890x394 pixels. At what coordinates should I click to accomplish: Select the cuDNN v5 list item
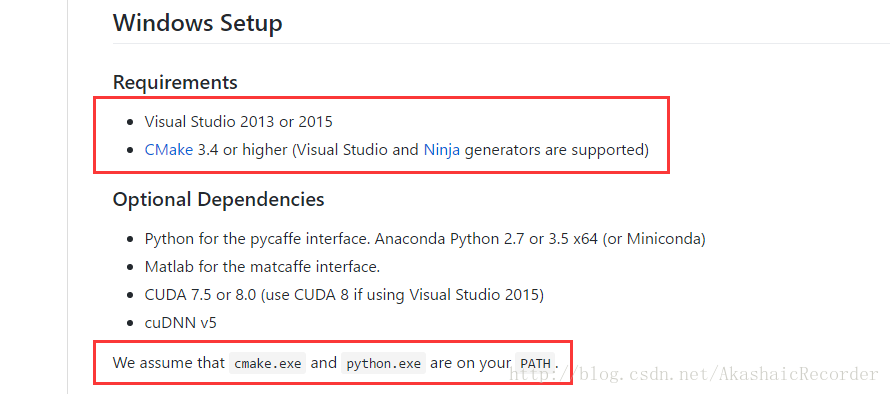[180, 323]
